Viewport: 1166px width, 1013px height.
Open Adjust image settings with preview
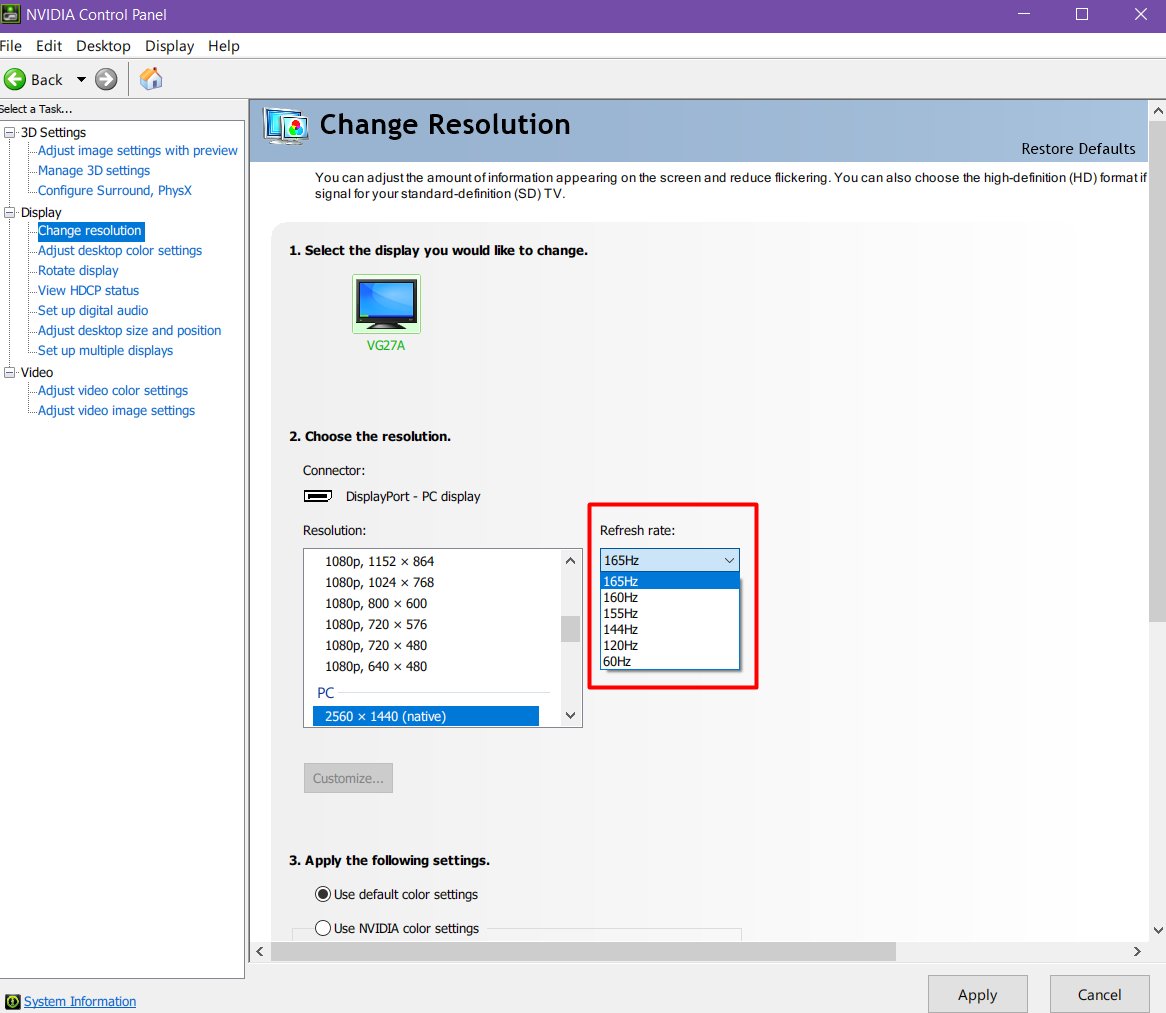tap(138, 150)
